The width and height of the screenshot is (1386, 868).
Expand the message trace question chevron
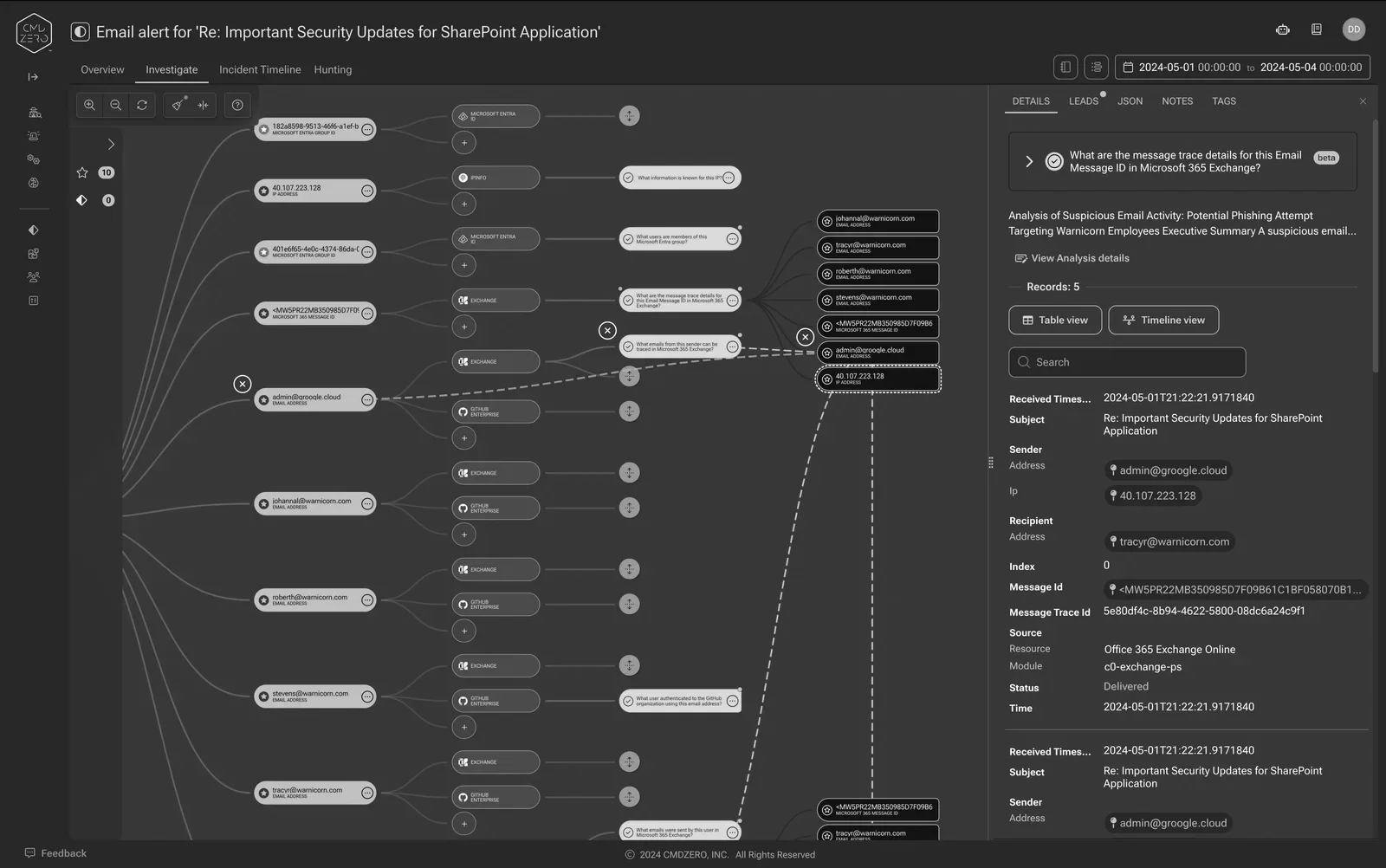[x=1029, y=161]
